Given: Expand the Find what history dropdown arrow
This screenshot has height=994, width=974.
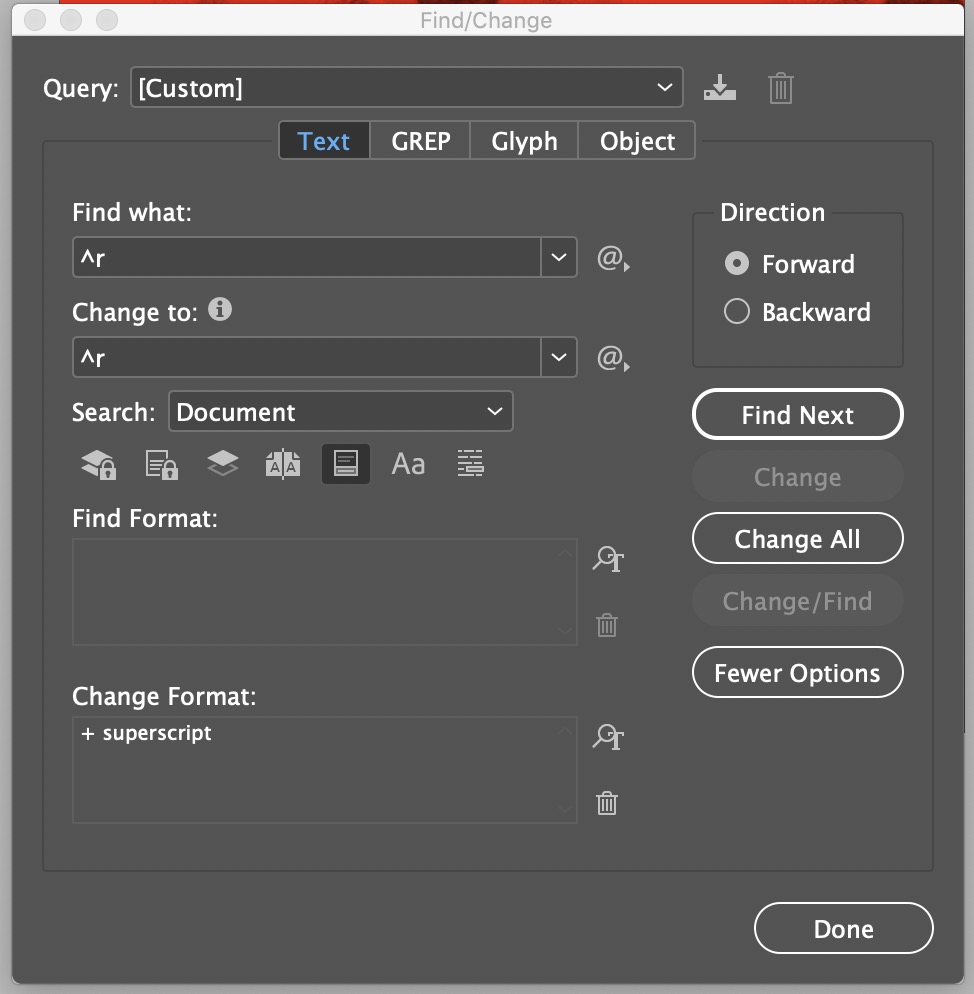Looking at the screenshot, I should point(558,258).
